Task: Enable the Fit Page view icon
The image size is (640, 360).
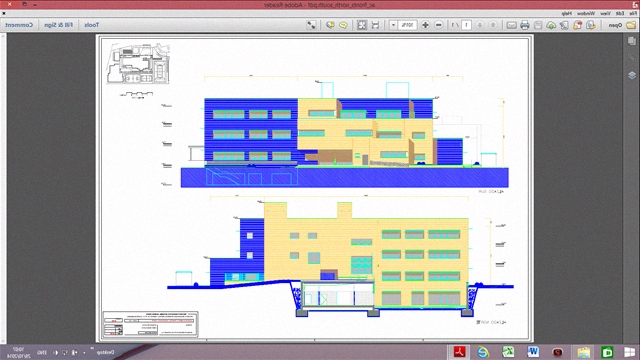Action: click(x=362, y=25)
